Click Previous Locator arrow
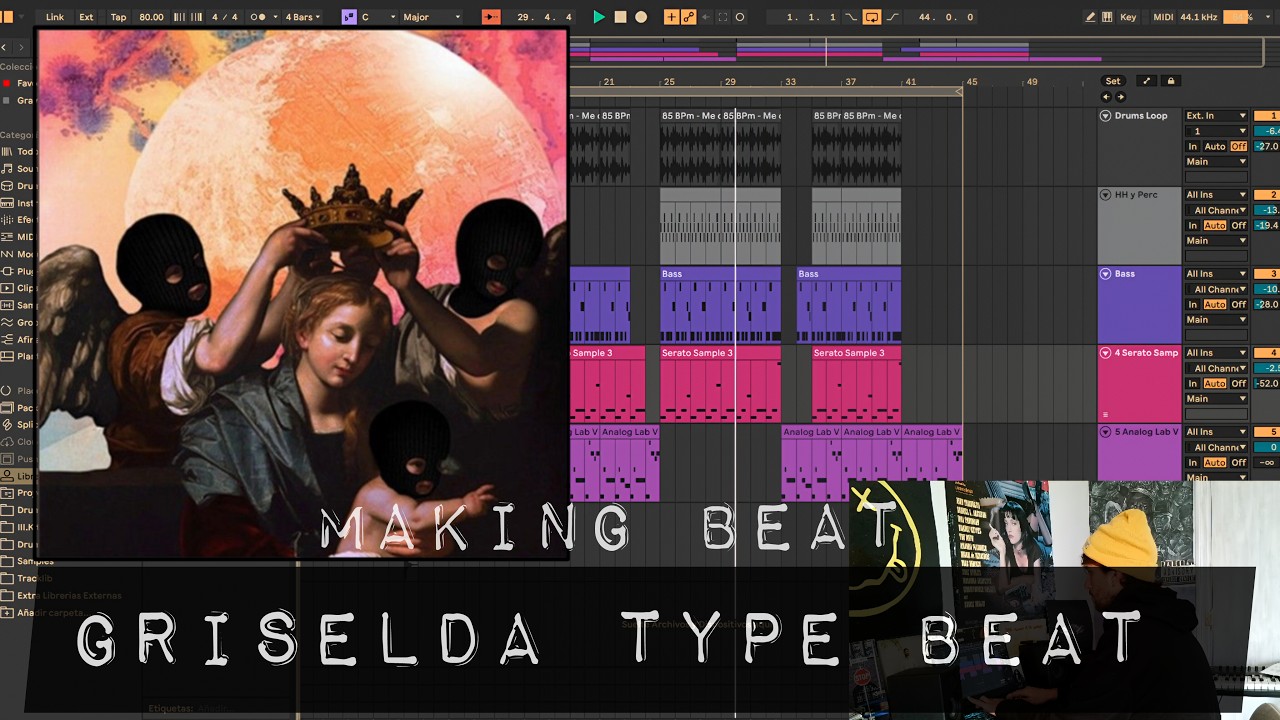 tap(1106, 97)
